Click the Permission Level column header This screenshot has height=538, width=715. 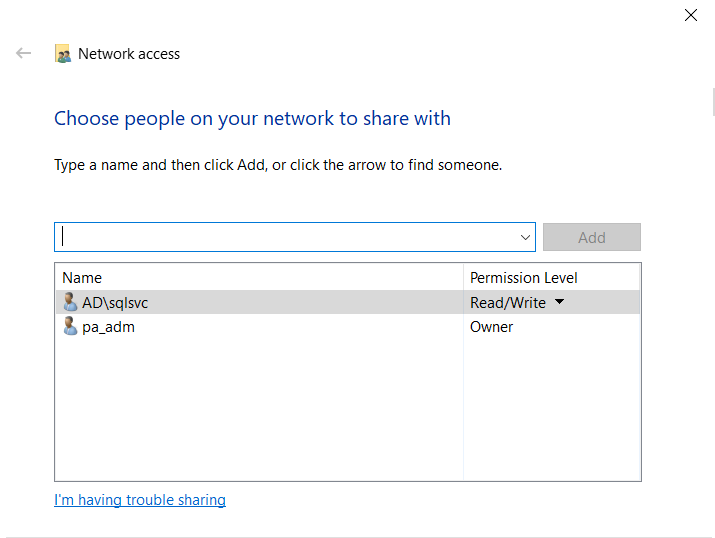(x=523, y=278)
